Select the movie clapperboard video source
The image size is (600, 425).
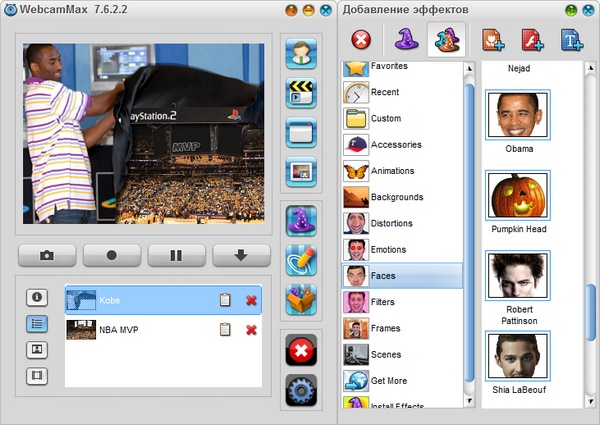coord(301,93)
